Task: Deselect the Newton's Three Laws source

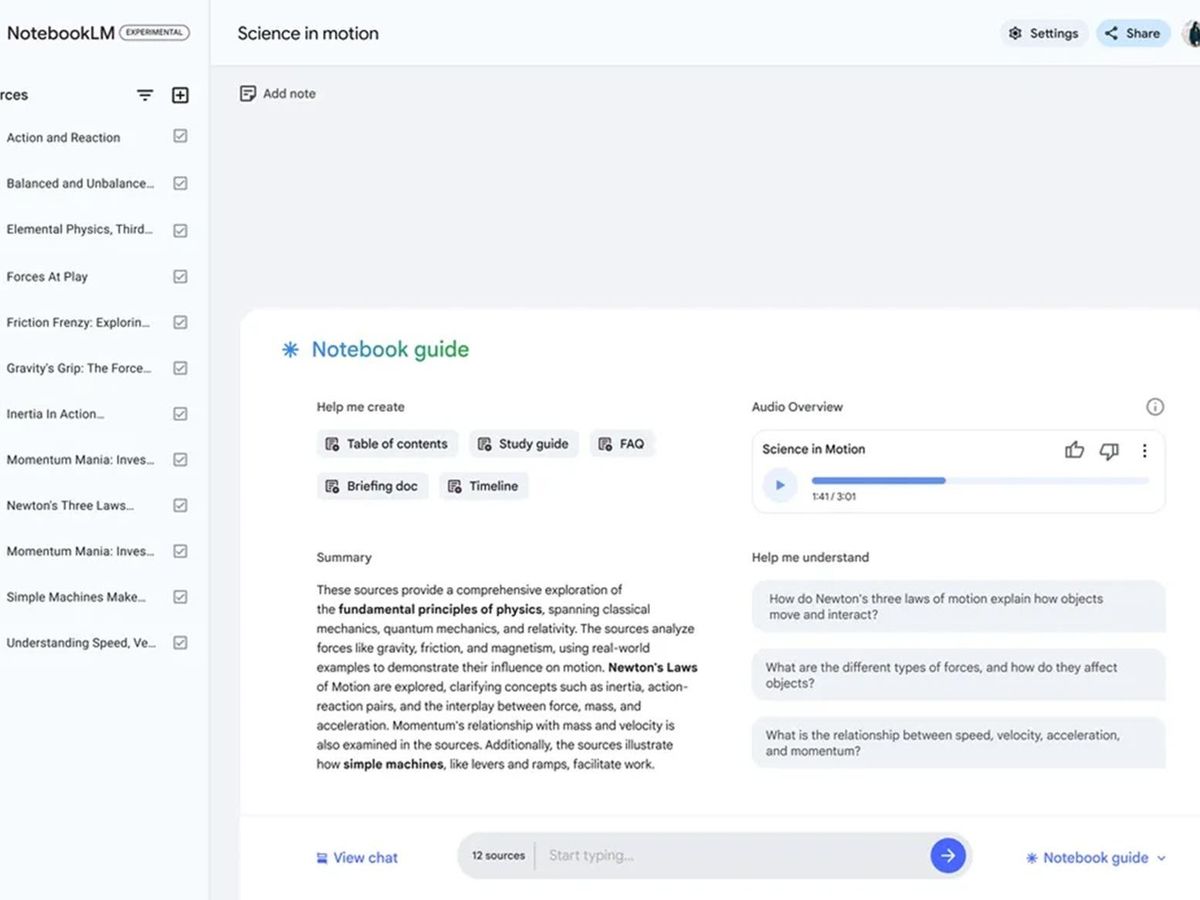Action: pyautogui.click(x=180, y=505)
